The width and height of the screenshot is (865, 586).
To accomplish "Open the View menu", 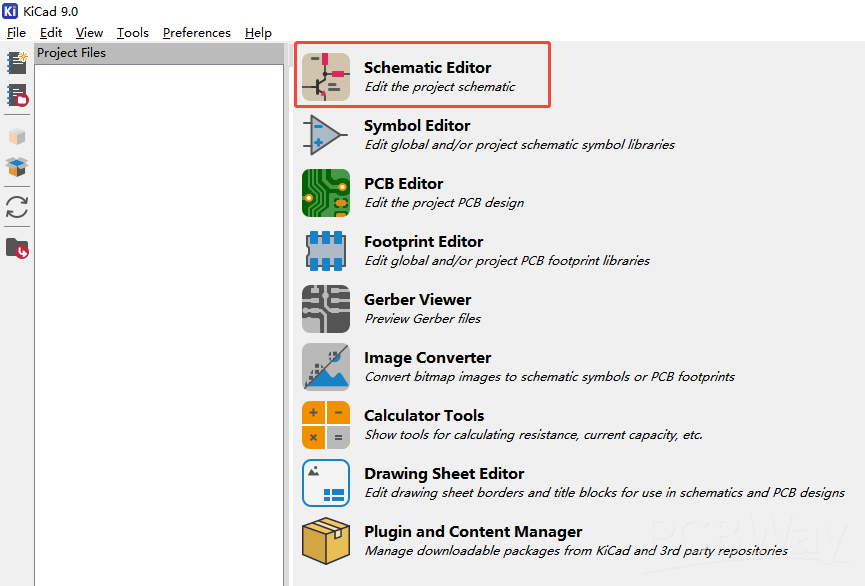I will (89, 33).
